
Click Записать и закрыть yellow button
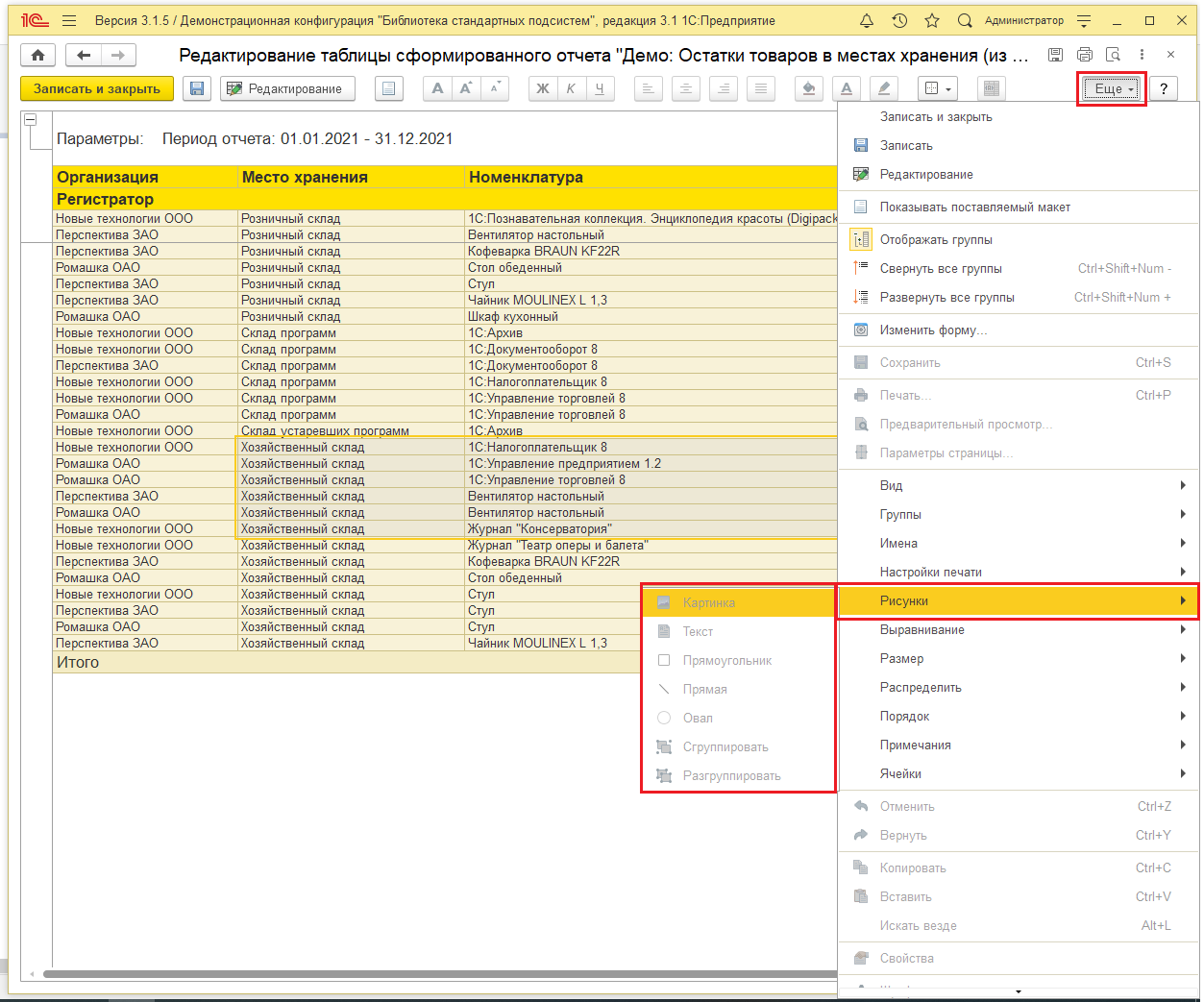(97, 88)
